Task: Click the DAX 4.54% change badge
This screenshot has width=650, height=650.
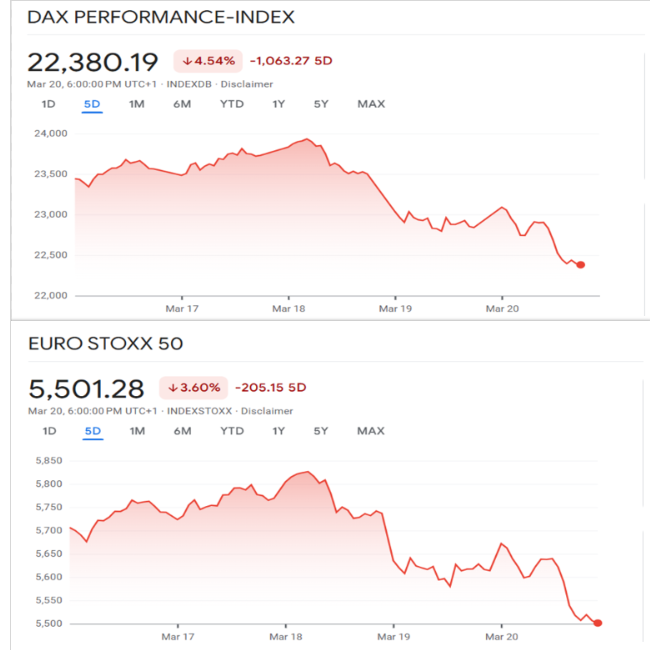Action: click(208, 60)
